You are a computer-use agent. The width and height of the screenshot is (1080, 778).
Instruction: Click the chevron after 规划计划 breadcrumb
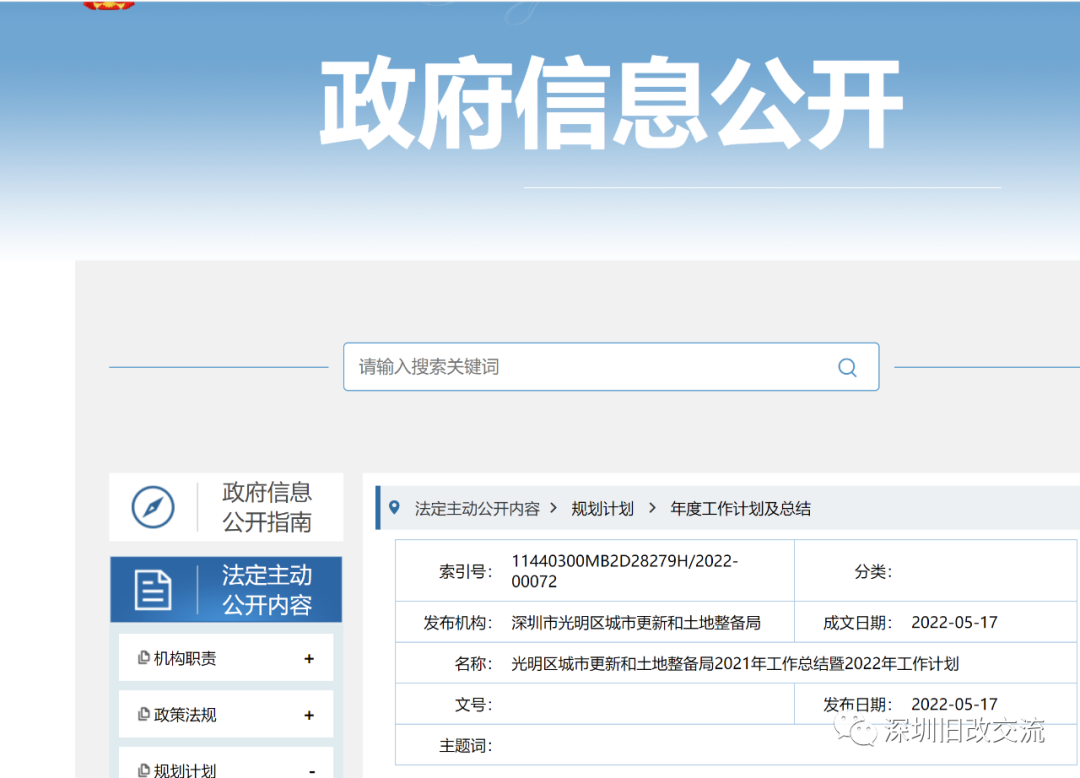point(652,509)
